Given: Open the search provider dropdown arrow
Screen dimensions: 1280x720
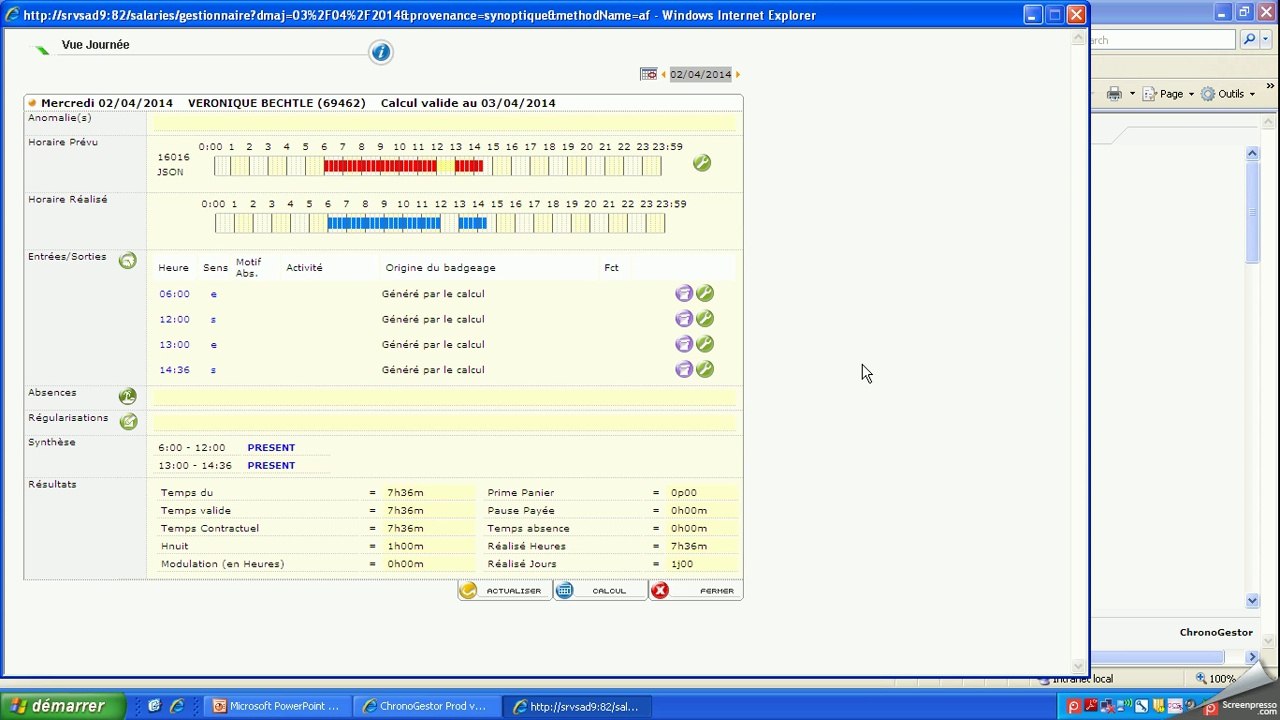Looking at the screenshot, I should (1267, 40).
